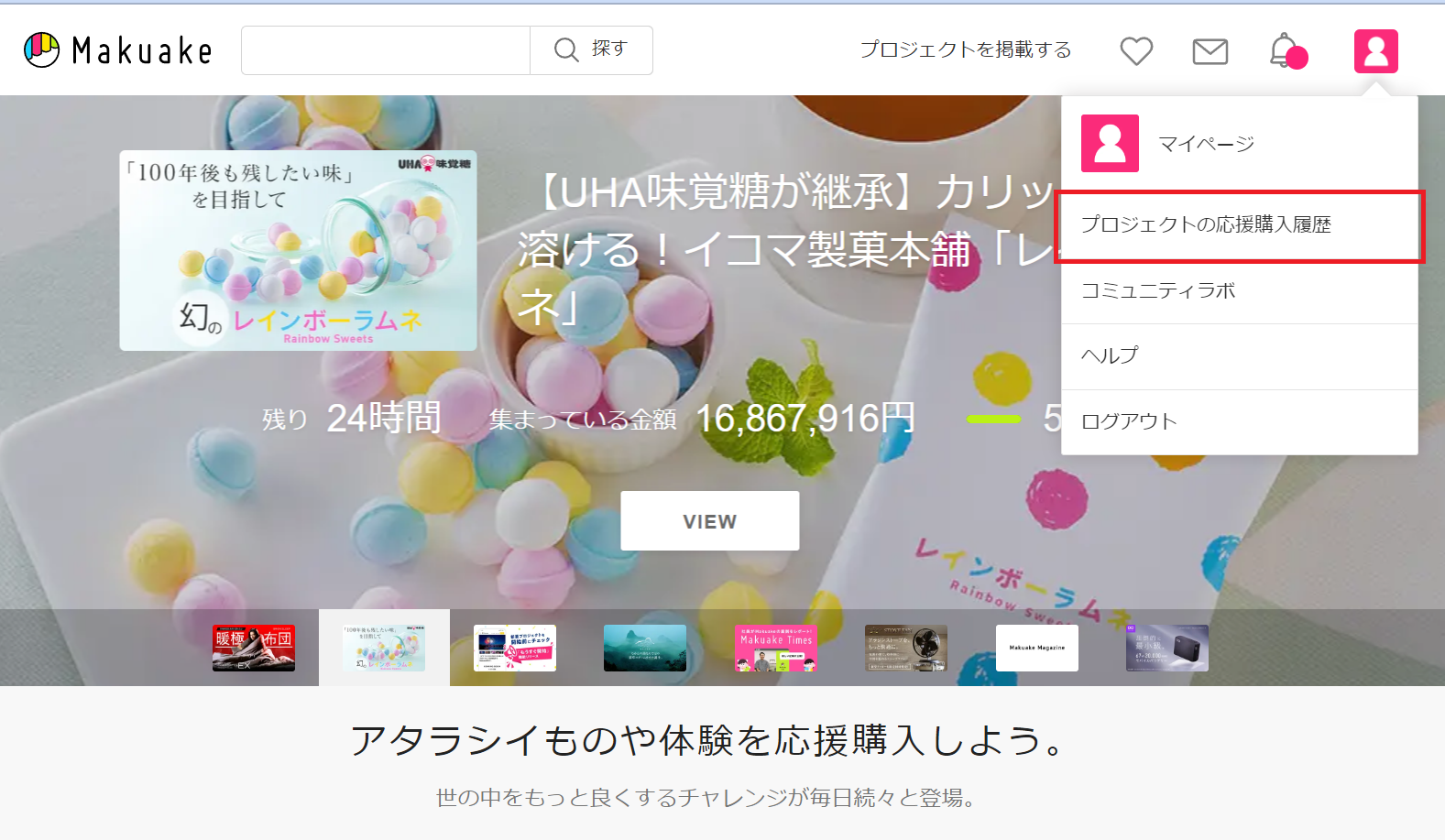Click the Makuake logo
The image size is (1445, 840).
118,50
